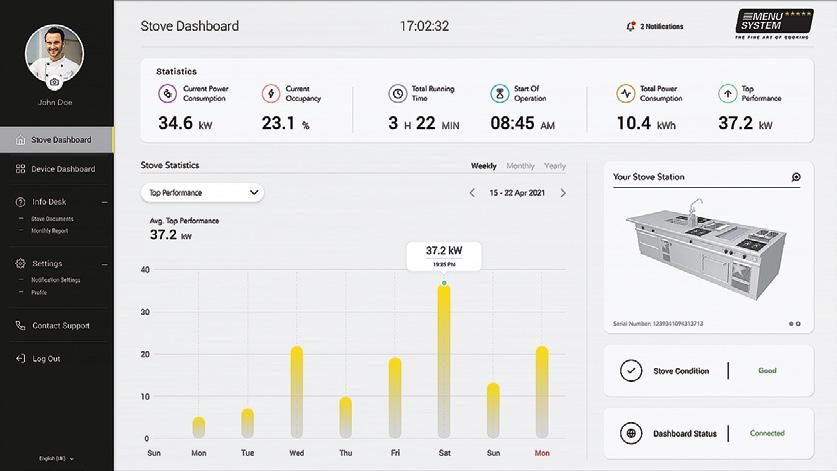The width and height of the screenshot is (837, 471).
Task: Open the Top Performance dropdown
Action: click(x=202, y=193)
